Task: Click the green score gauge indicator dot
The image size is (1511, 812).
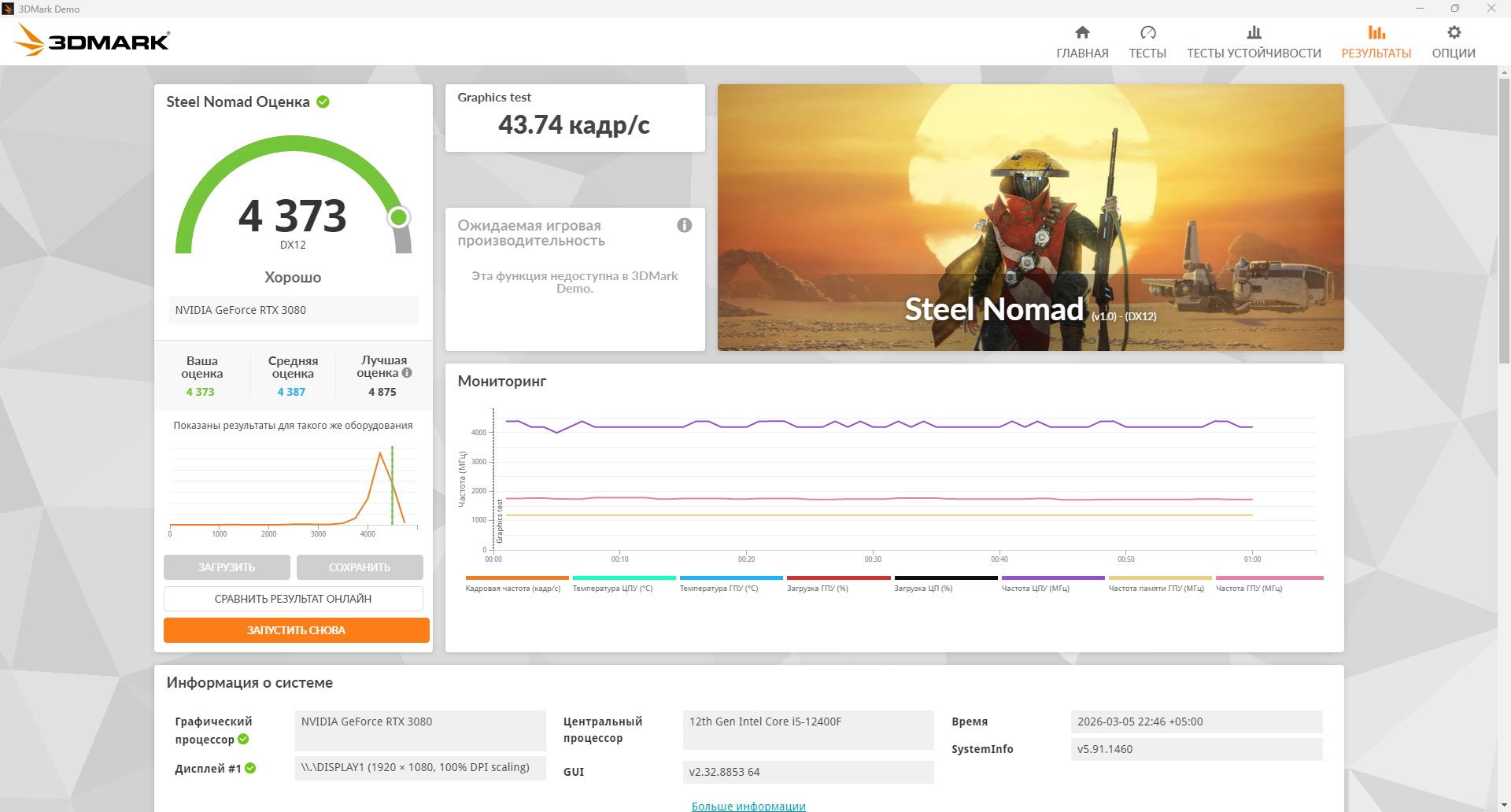Action: [399, 216]
